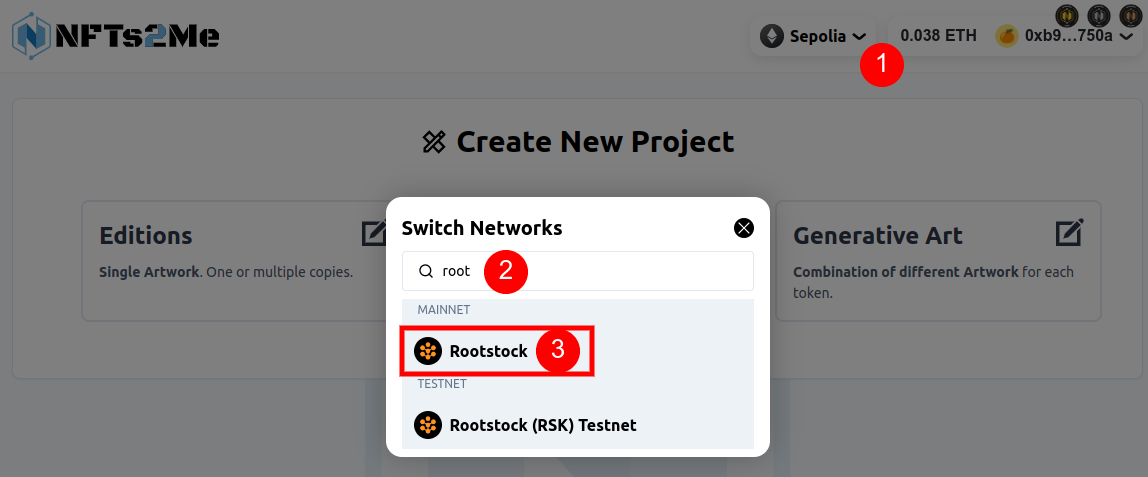Image resolution: width=1148 pixels, height=477 pixels.
Task: Click the Rootstock mainnet logo icon
Action: pos(428,351)
